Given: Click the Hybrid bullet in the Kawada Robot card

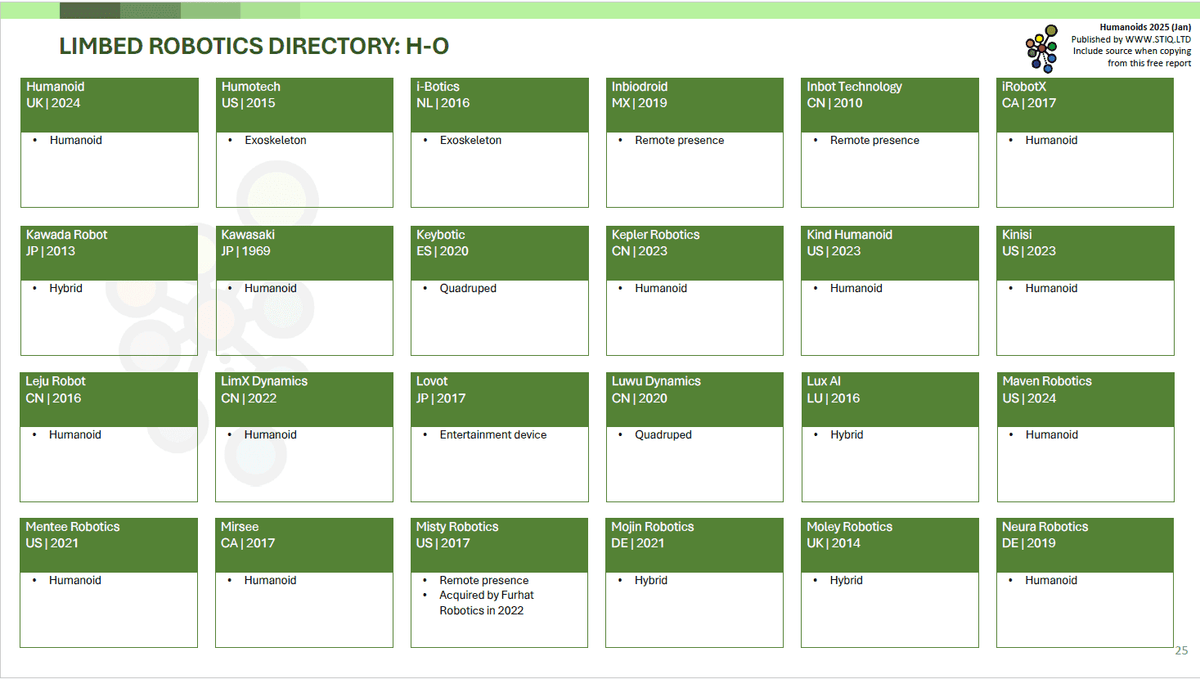Looking at the screenshot, I should (x=65, y=288).
